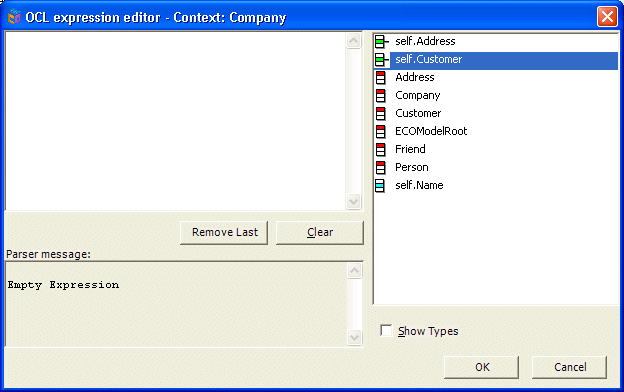Image resolution: width=624 pixels, height=392 pixels.
Task: Click the parser message down scroll arrow
Action: click(x=354, y=338)
